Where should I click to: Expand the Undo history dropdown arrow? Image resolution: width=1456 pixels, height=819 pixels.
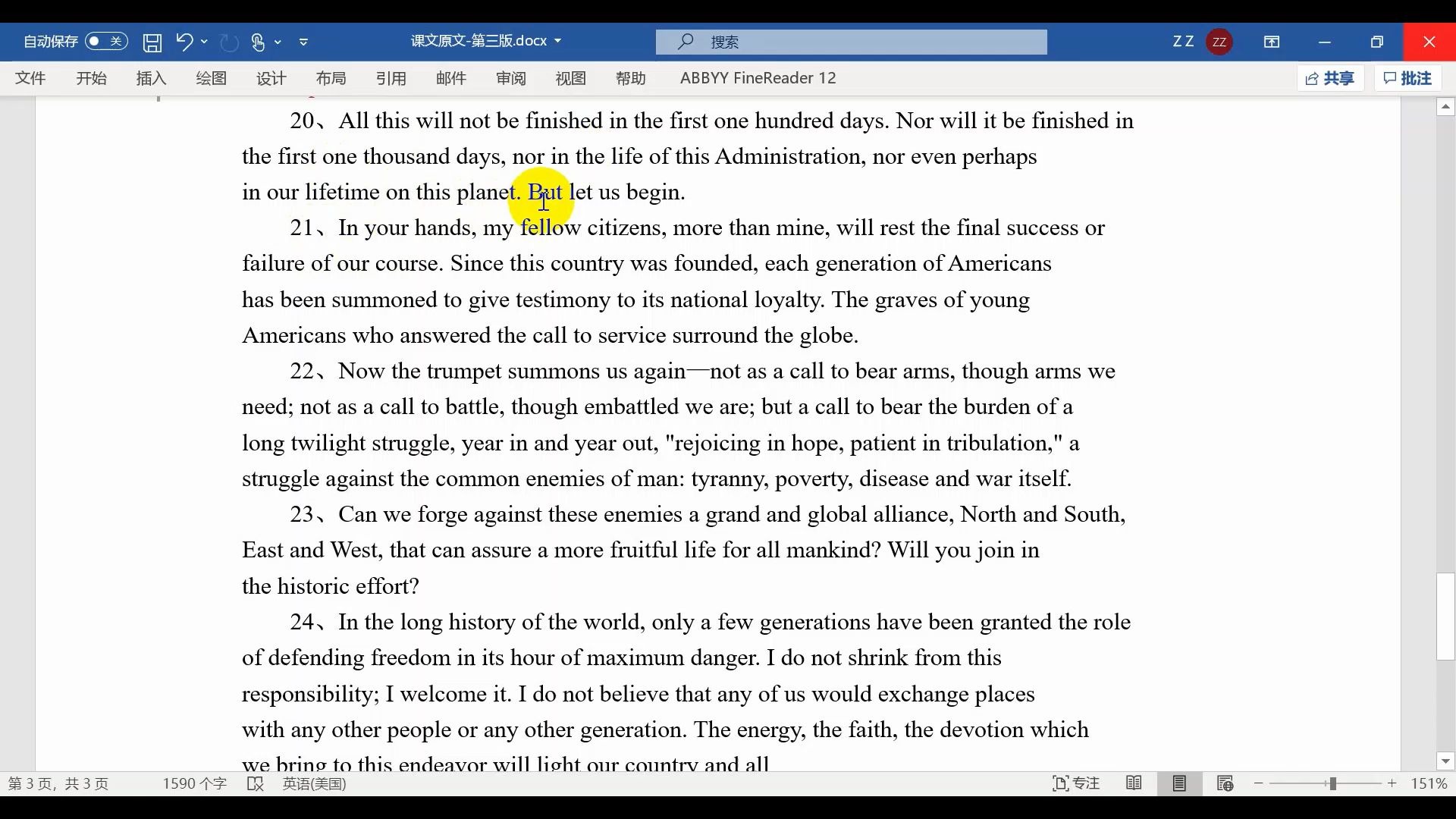point(204,42)
